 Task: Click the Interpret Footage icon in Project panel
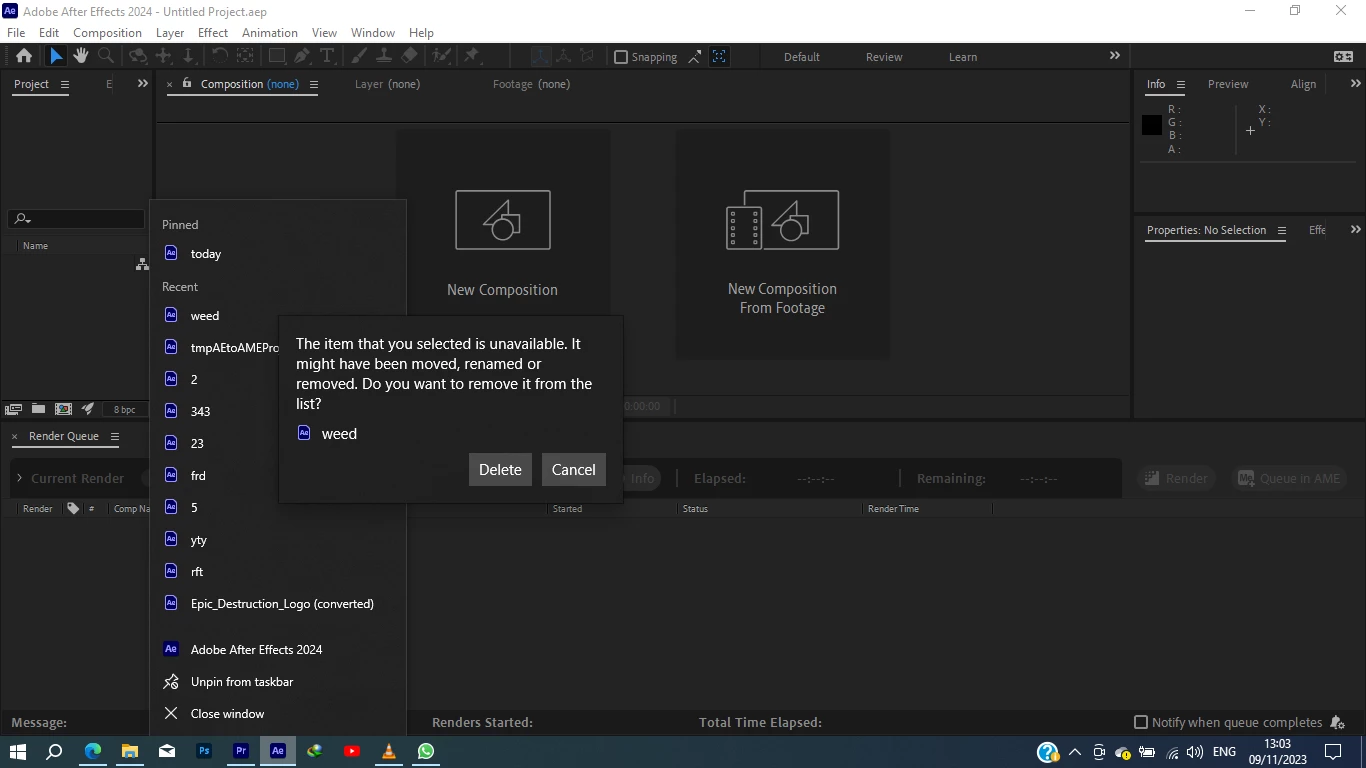click(x=14, y=409)
